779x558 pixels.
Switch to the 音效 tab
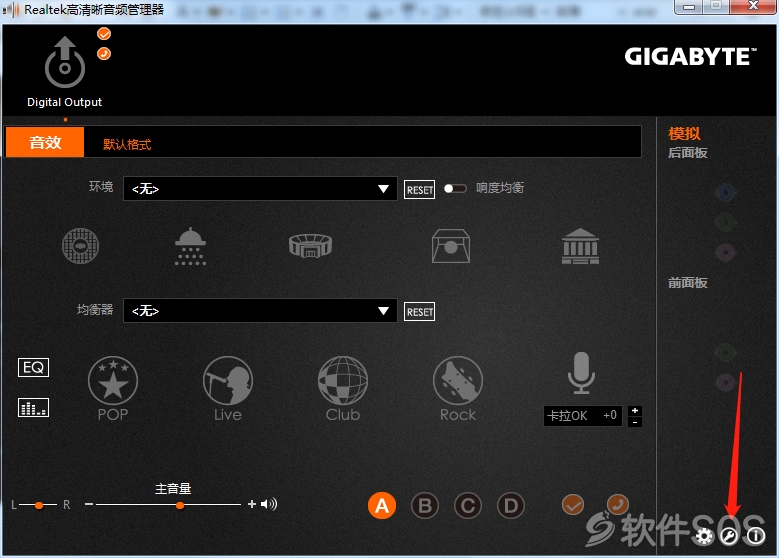45,142
